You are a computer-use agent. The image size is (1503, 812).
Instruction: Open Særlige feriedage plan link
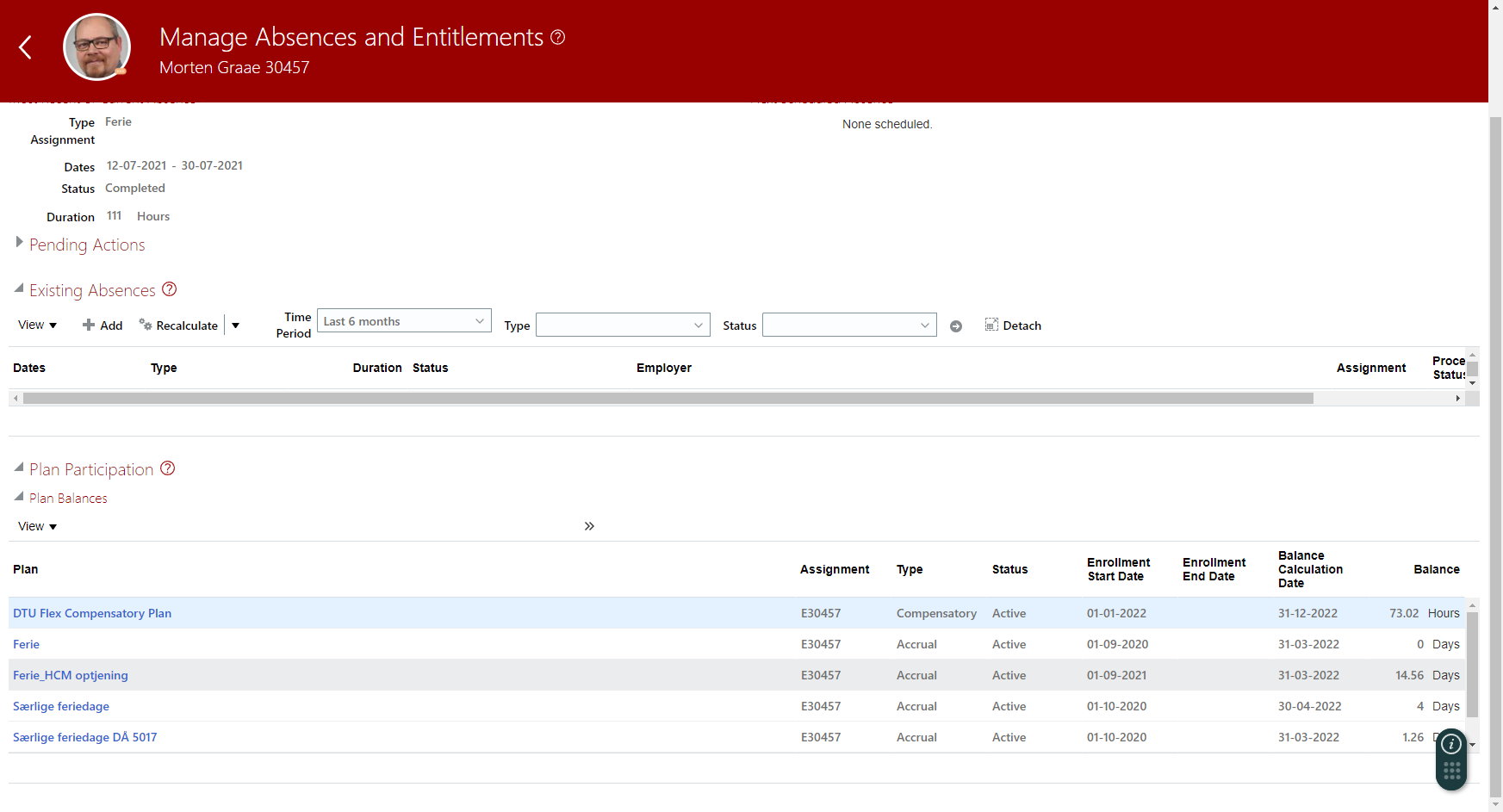point(61,706)
